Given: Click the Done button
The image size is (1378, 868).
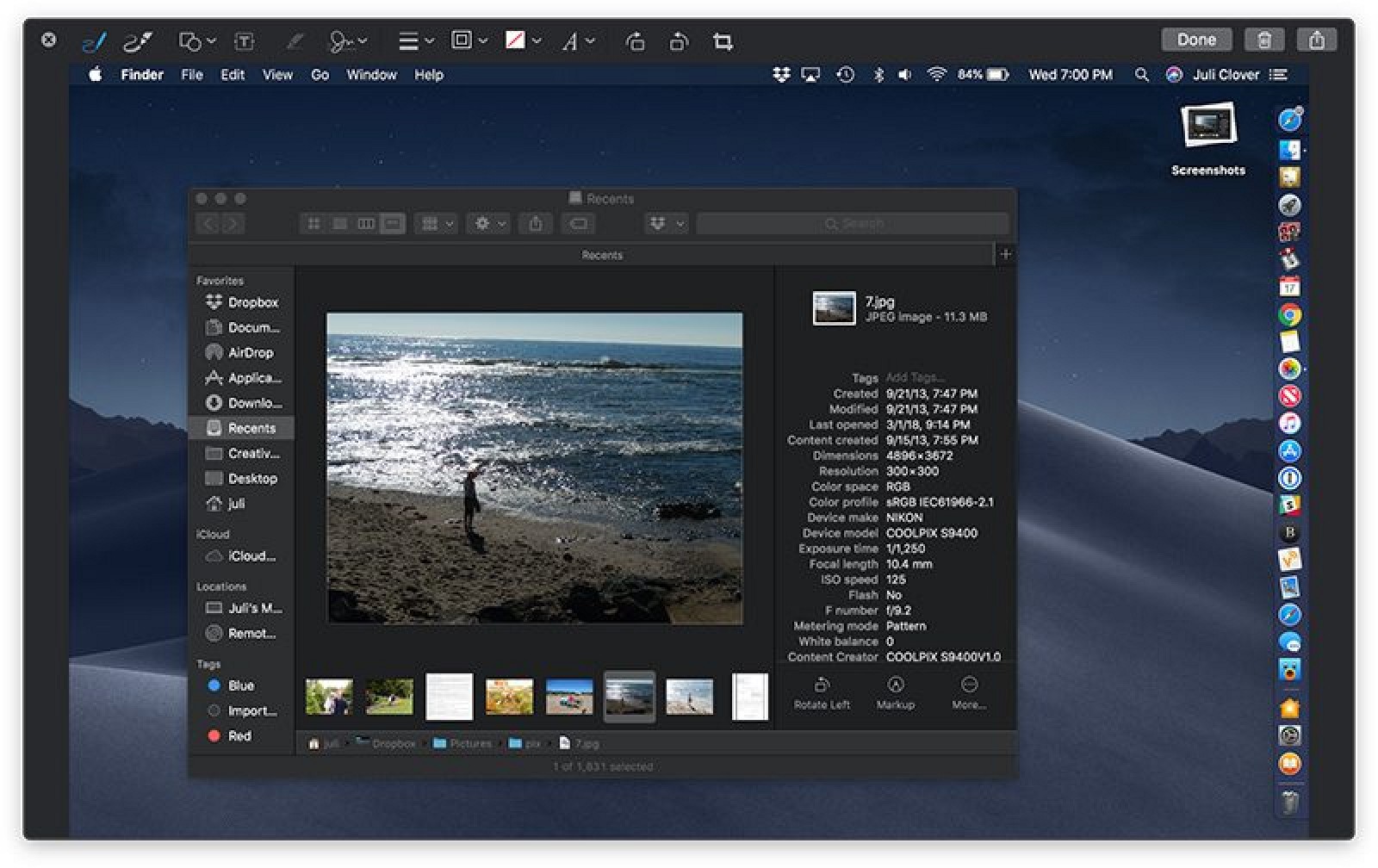Looking at the screenshot, I should (1196, 40).
